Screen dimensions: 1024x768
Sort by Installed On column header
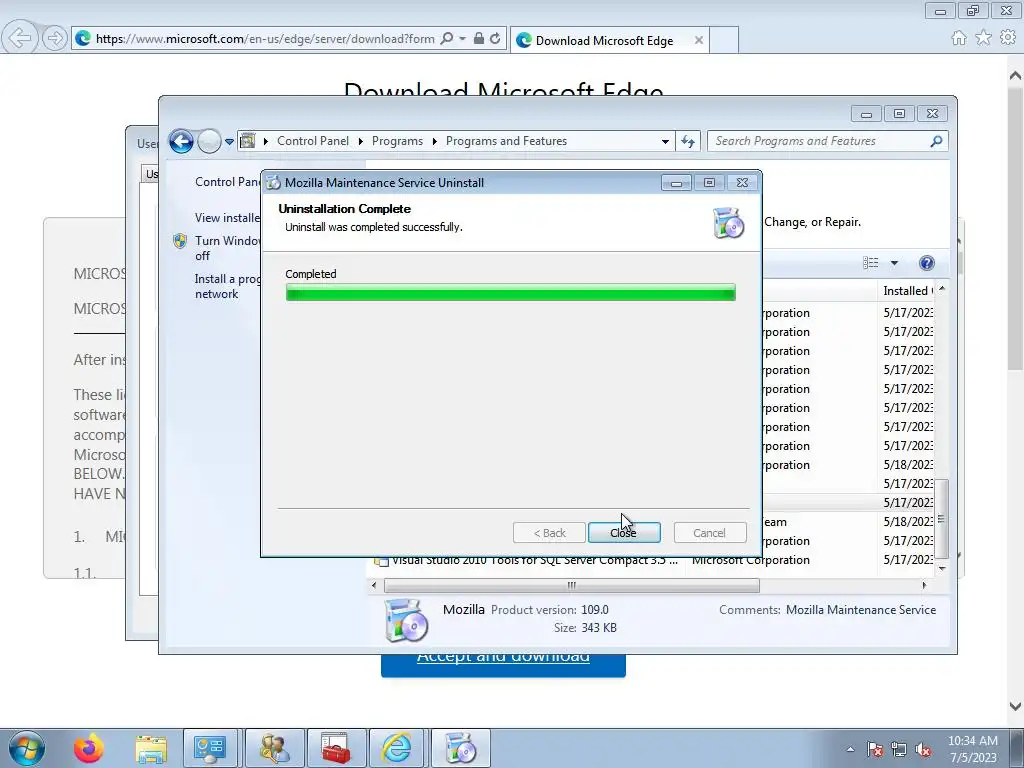pyautogui.click(x=908, y=291)
